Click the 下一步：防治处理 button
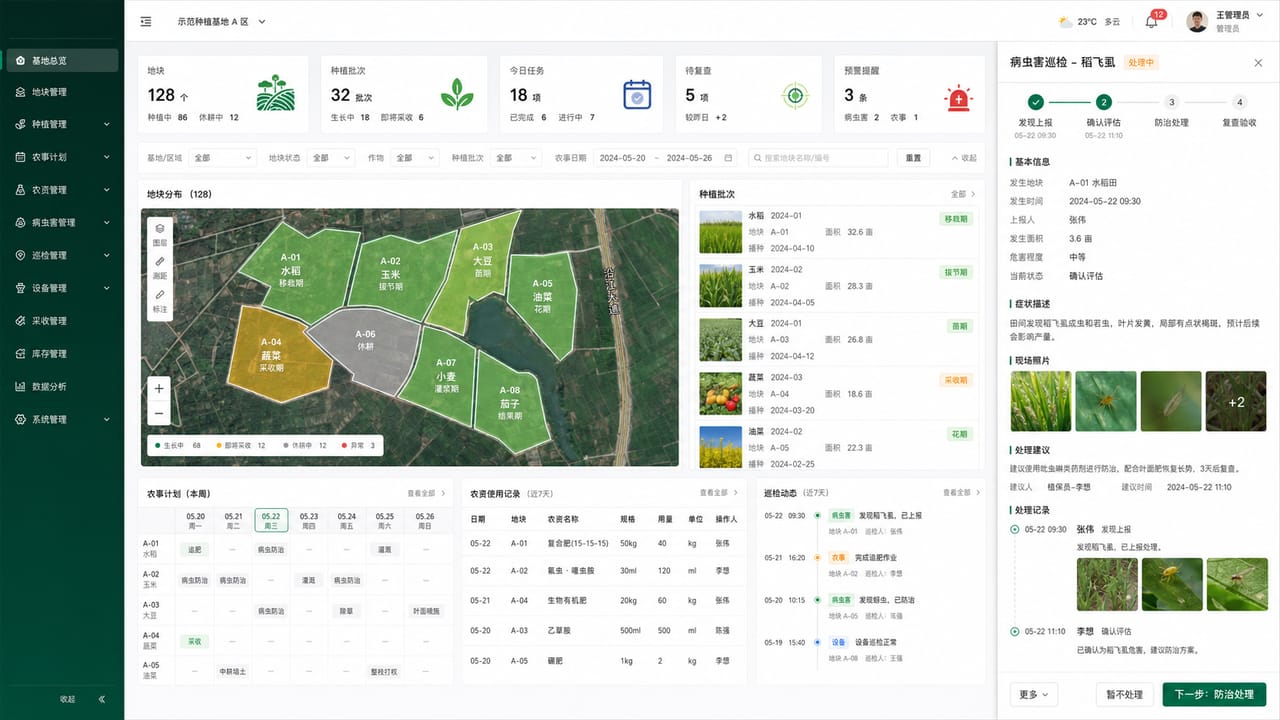Screen dimensions: 1280x720 coord(1214,694)
